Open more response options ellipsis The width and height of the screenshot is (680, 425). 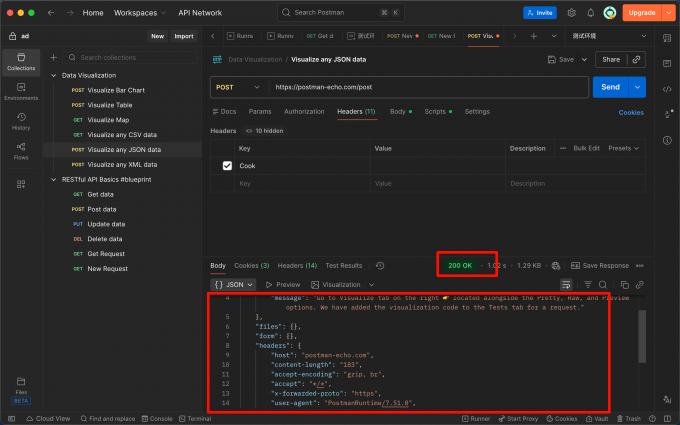(640, 265)
